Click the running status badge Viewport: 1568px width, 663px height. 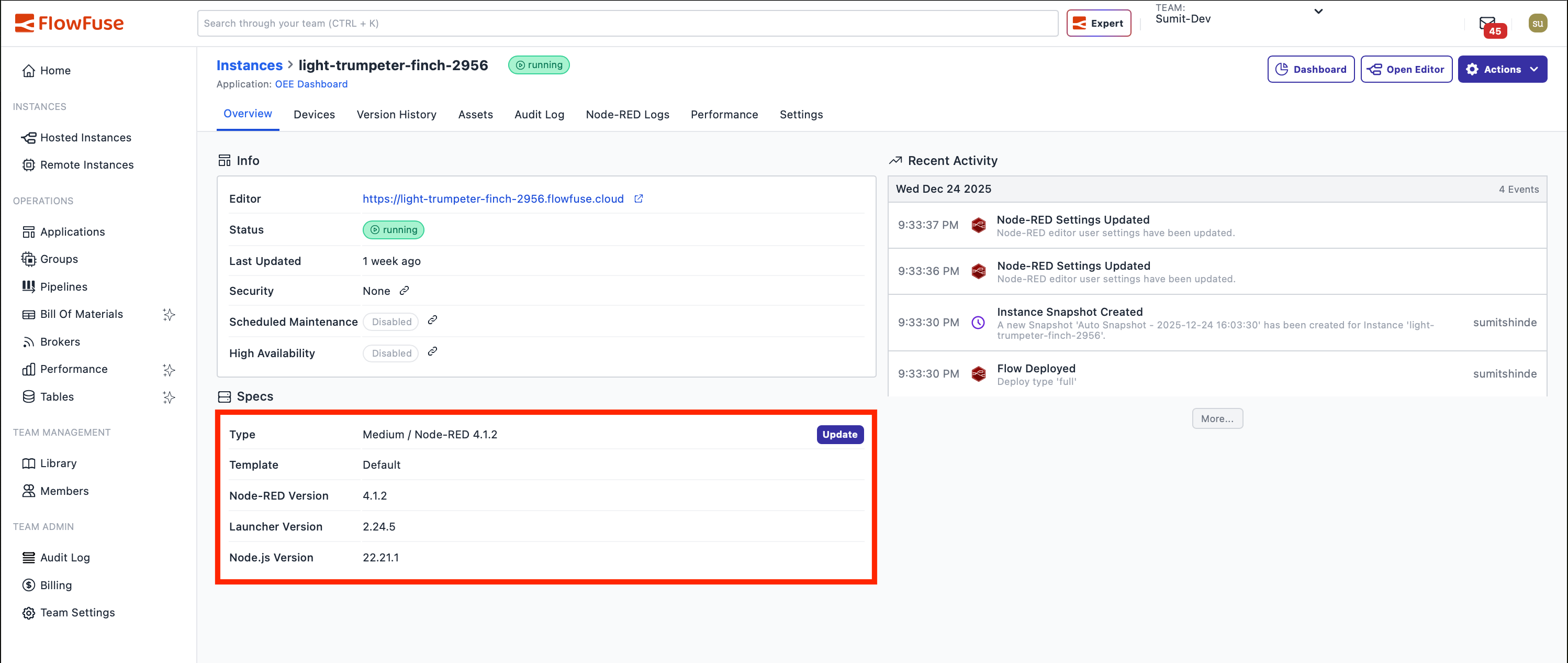click(x=539, y=64)
